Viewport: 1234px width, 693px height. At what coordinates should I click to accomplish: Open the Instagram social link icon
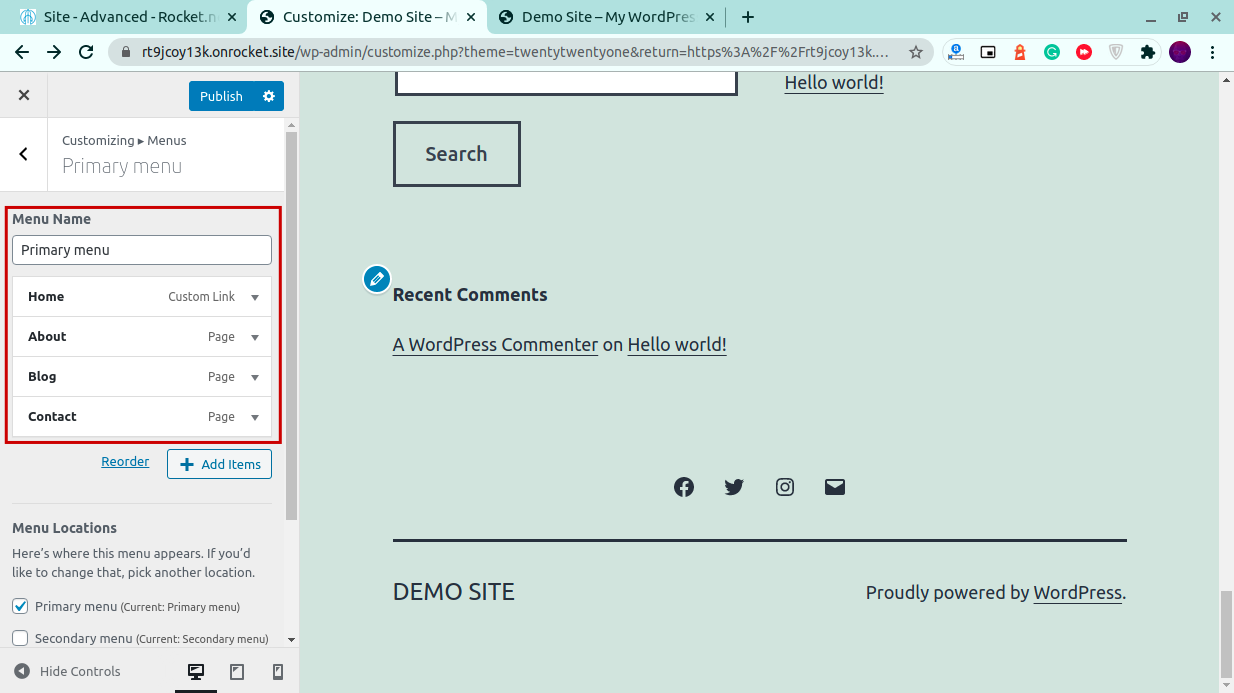785,487
